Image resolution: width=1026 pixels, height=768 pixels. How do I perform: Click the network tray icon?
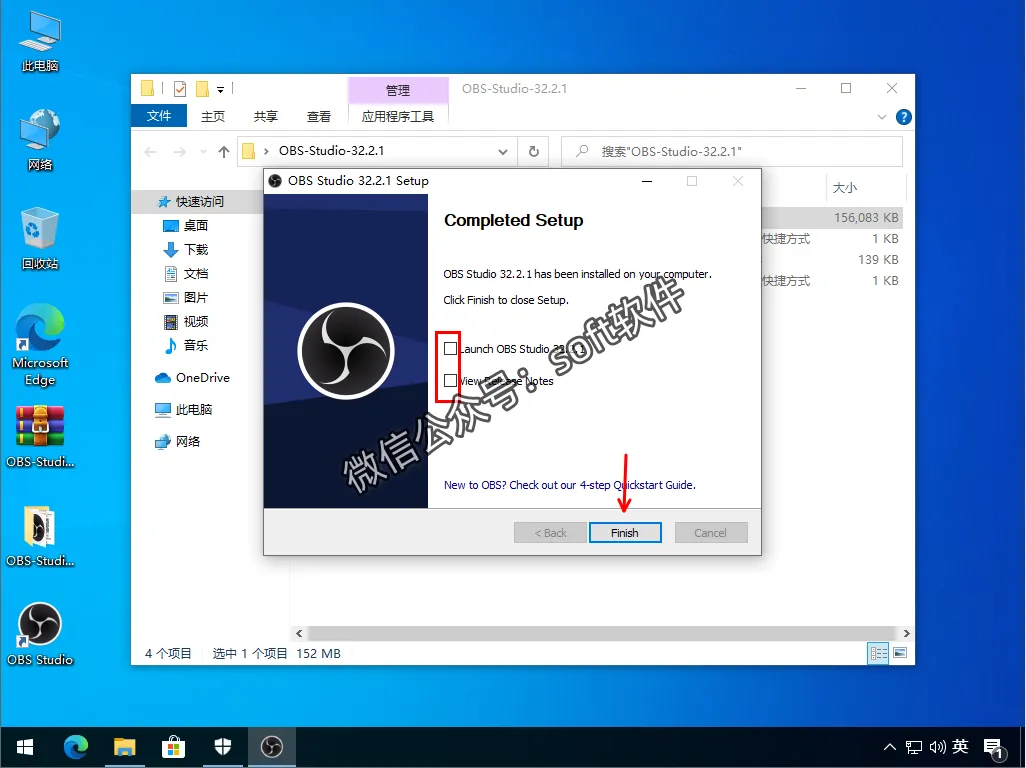tap(913, 747)
